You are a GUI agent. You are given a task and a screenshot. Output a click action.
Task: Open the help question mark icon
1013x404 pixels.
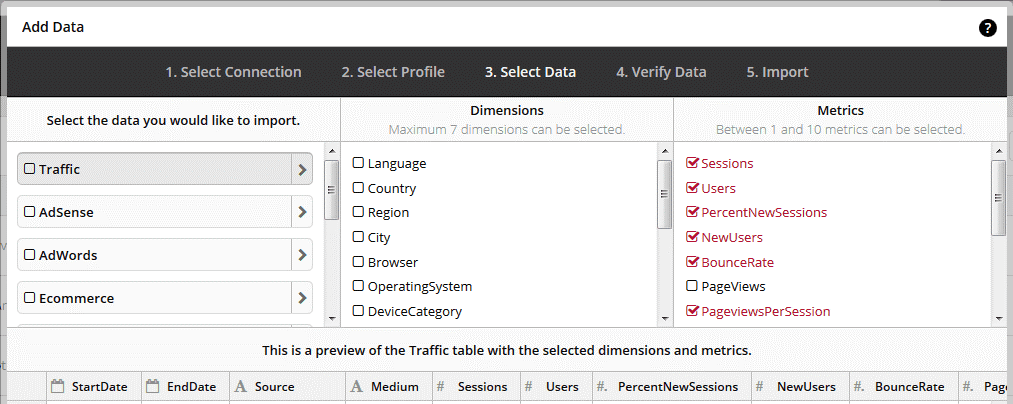[988, 28]
